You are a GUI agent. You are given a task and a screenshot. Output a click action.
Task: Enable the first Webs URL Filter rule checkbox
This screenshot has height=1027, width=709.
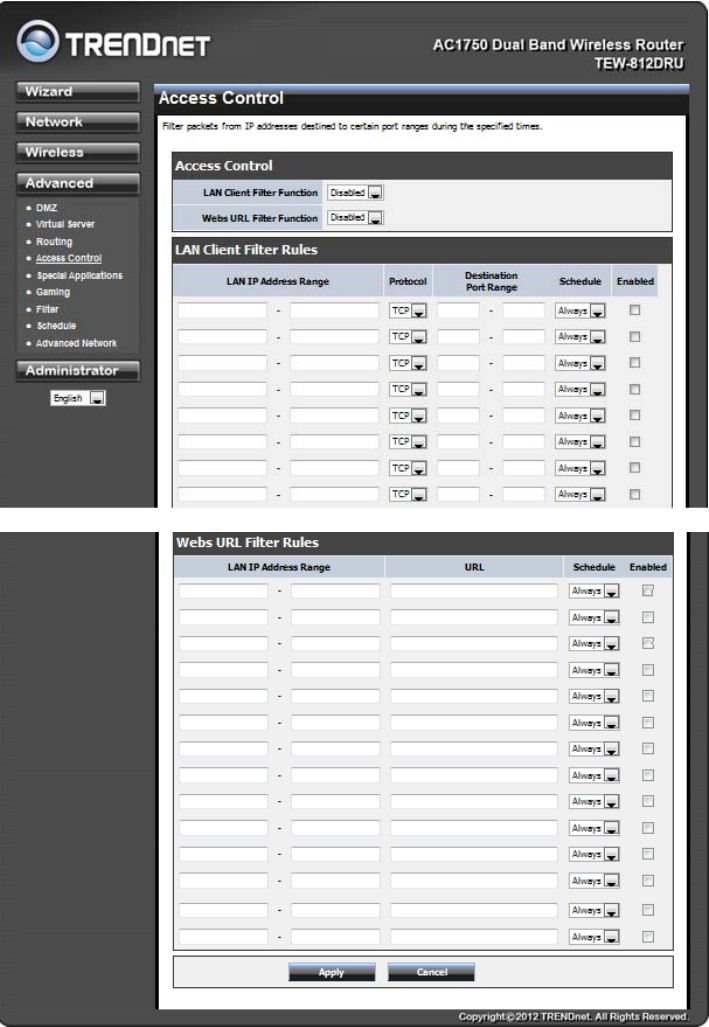click(x=648, y=590)
